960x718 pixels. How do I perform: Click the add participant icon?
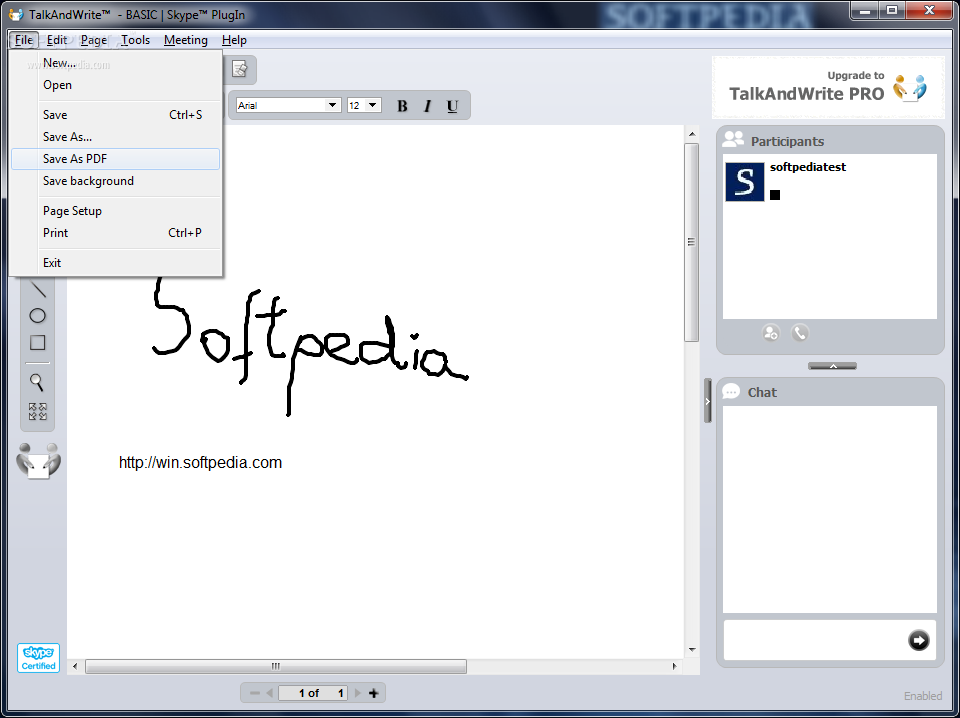click(771, 333)
